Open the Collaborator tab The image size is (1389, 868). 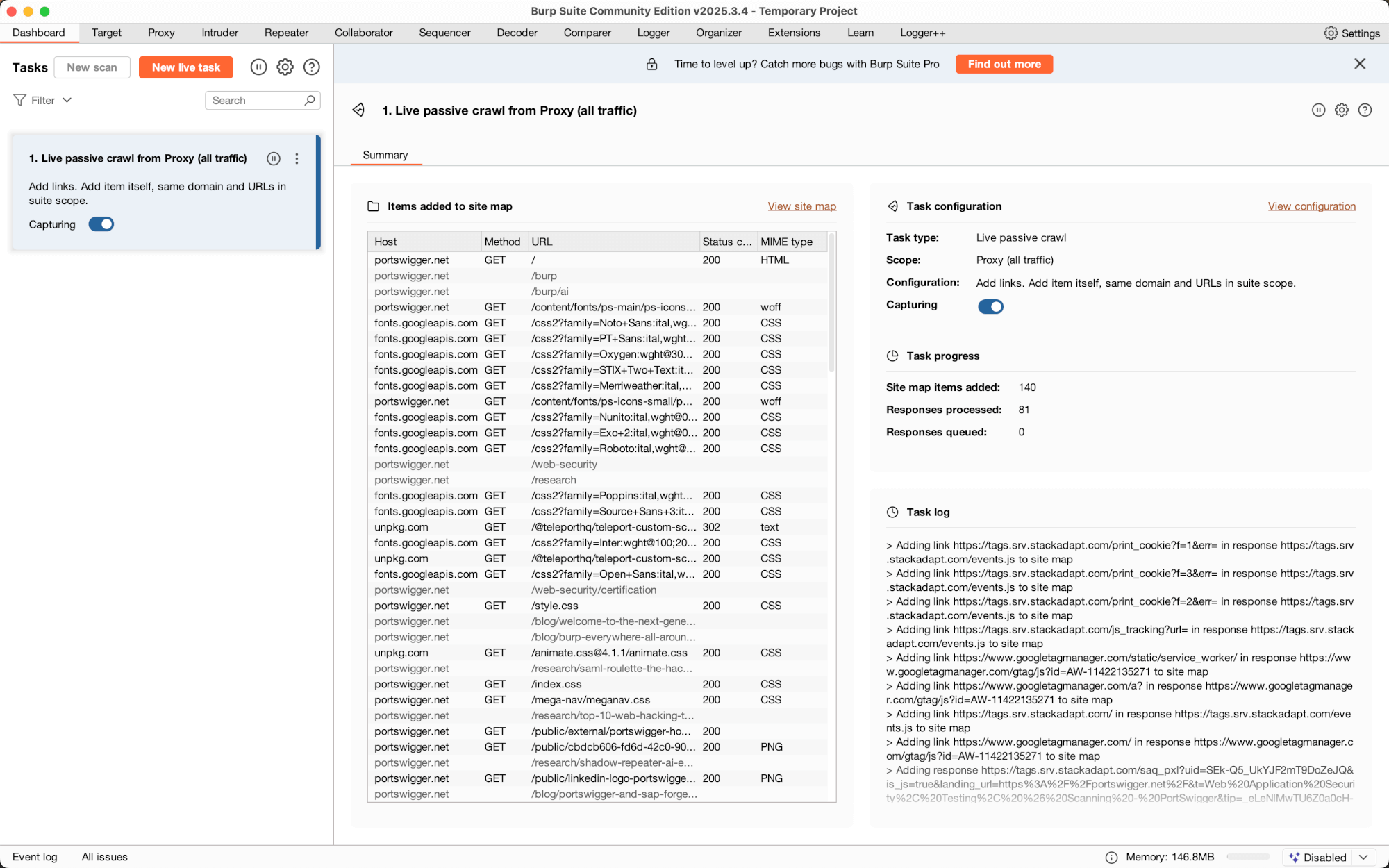tap(363, 33)
